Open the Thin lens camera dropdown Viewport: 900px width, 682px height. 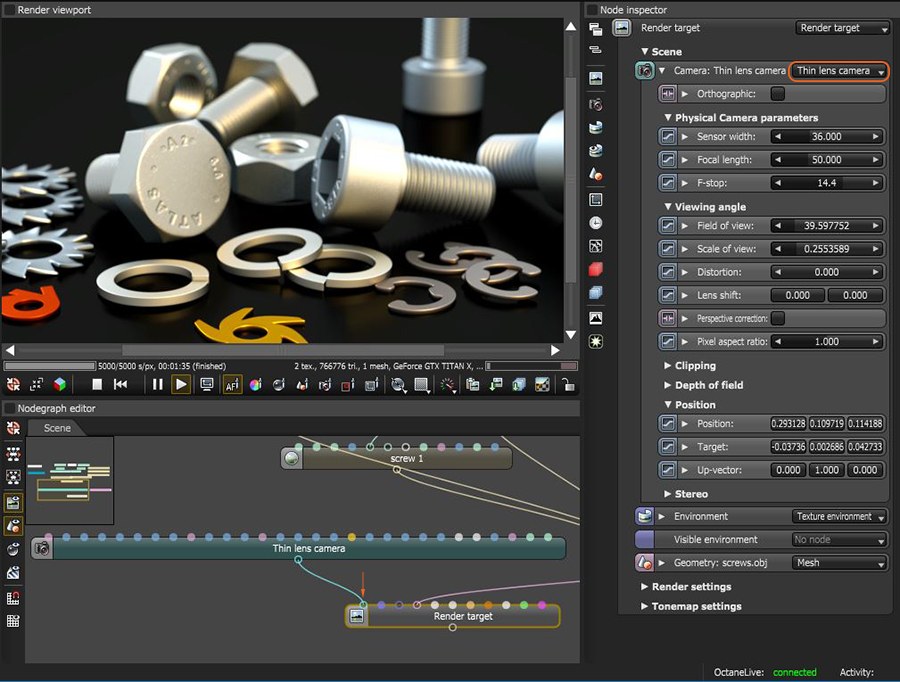[839, 71]
